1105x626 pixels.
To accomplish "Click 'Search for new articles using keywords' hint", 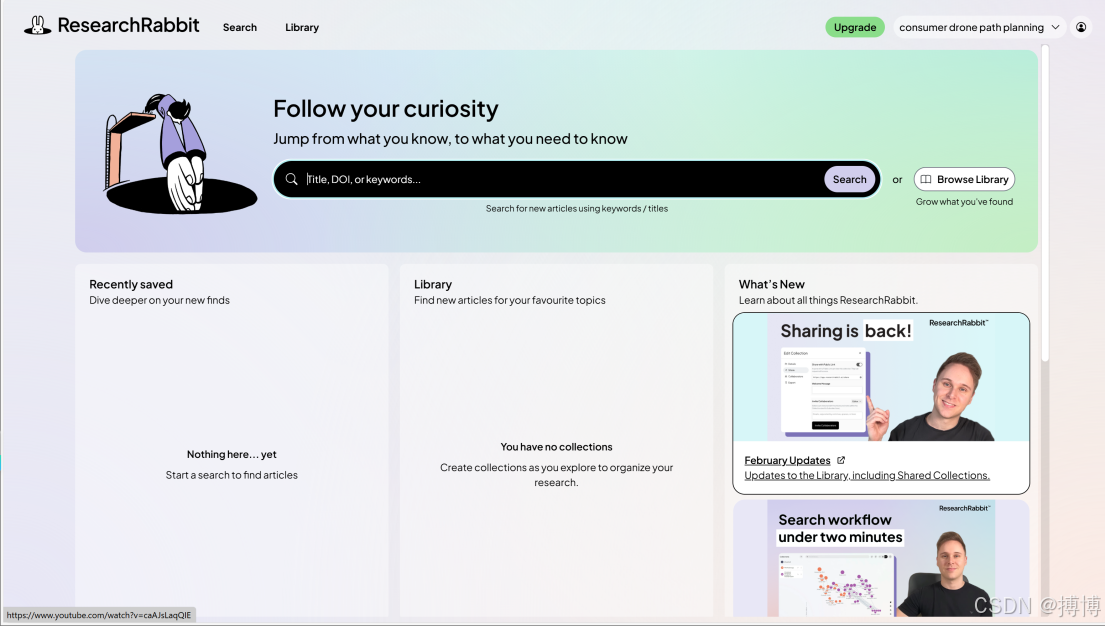I will [x=576, y=209].
